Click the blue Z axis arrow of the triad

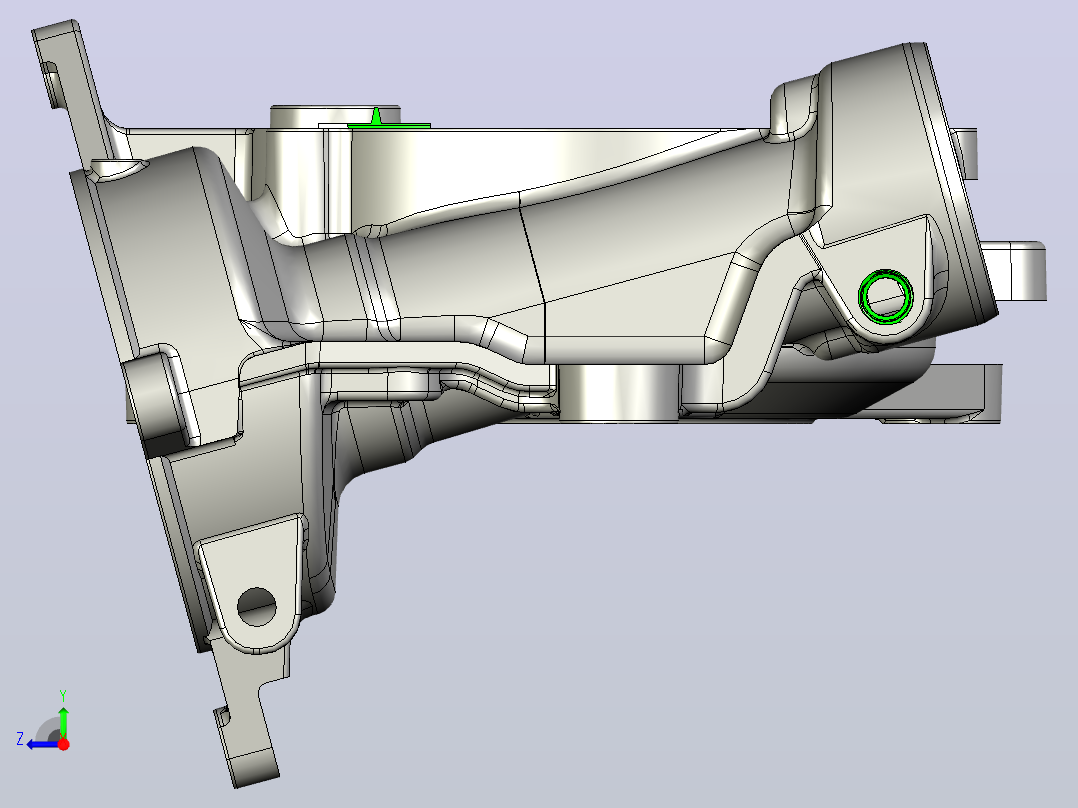click(x=41, y=744)
